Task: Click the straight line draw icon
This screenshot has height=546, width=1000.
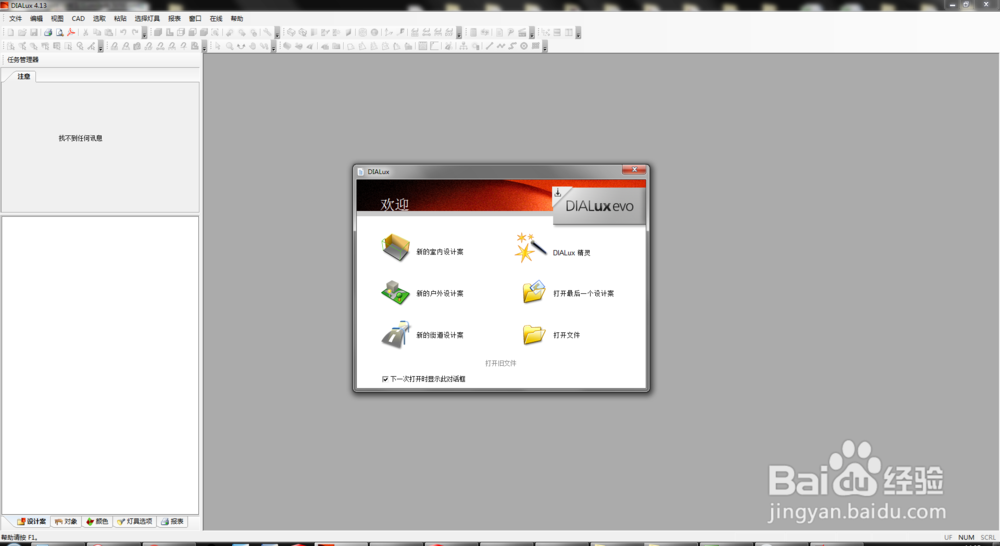Action: pos(489,46)
